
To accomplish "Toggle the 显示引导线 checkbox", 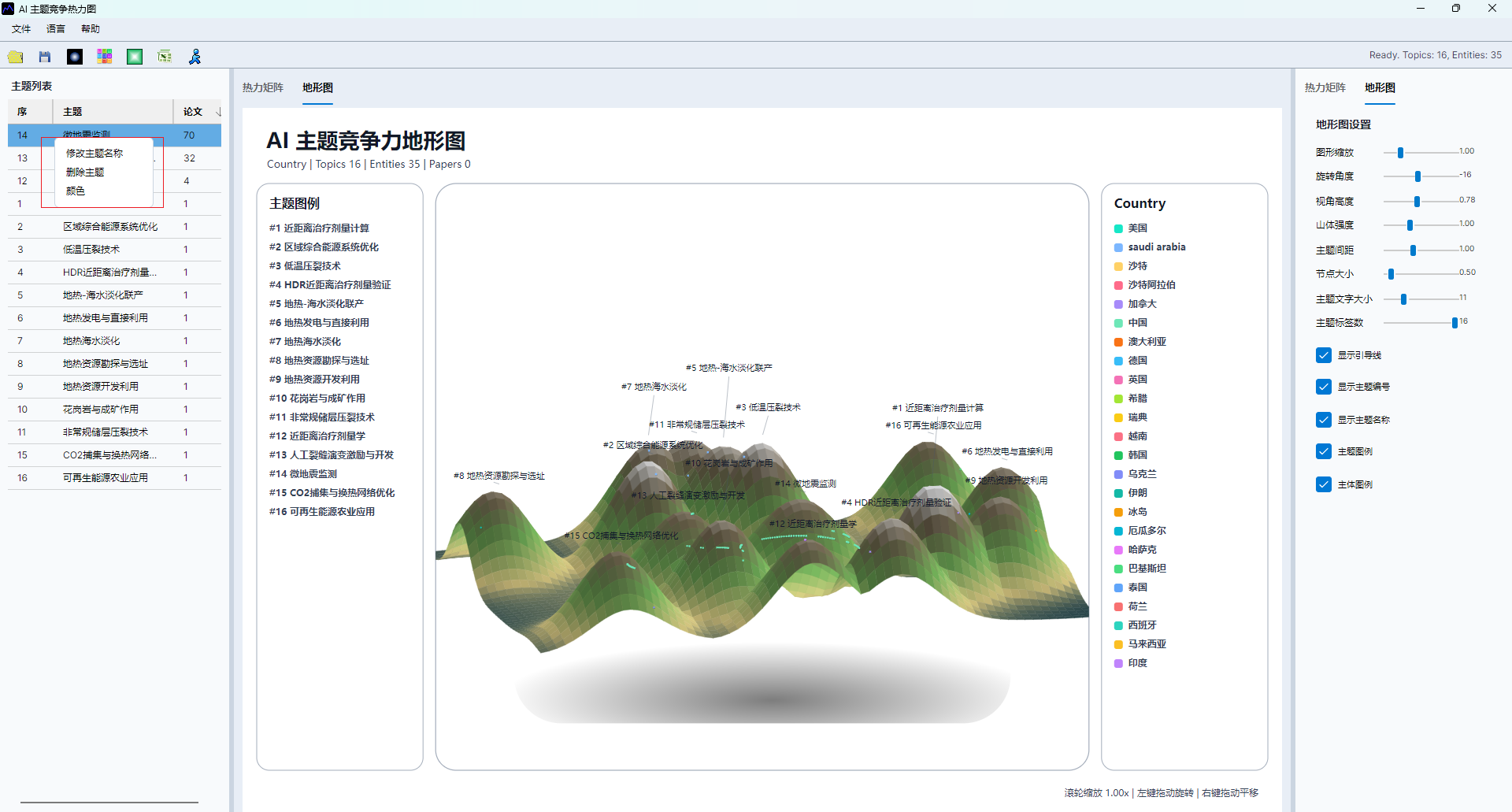I will point(1324,355).
